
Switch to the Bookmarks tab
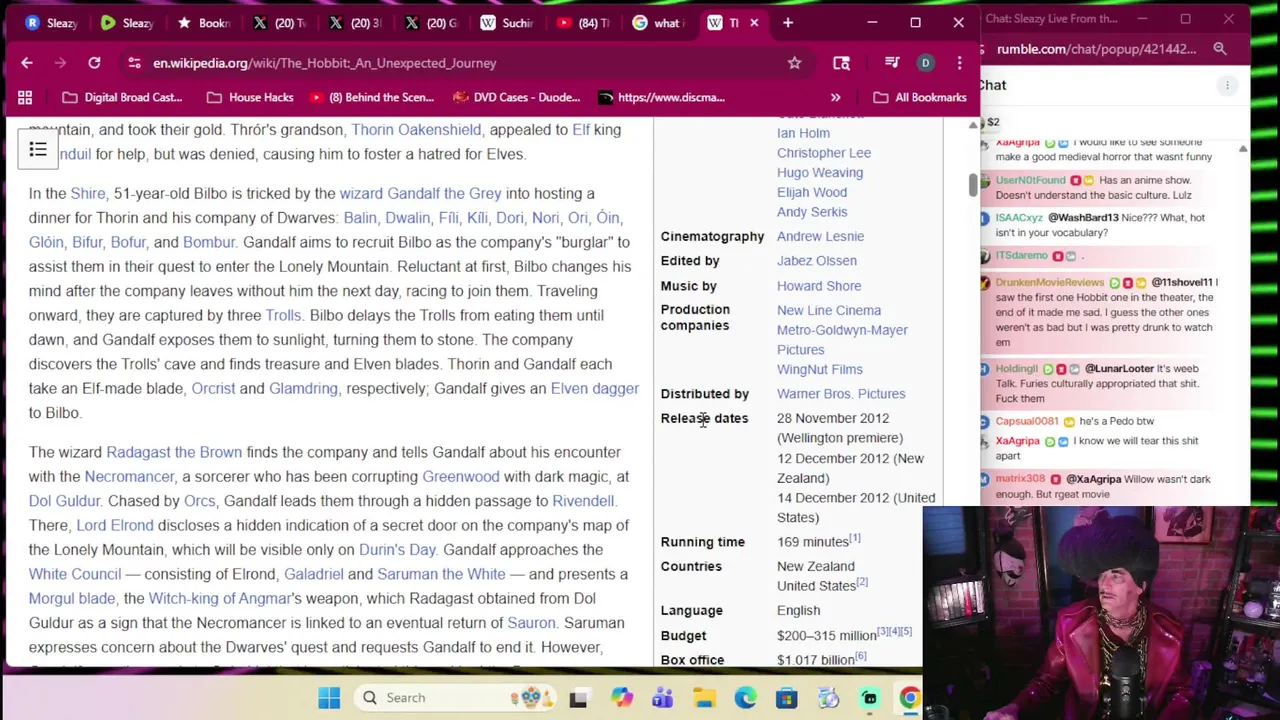pyautogui.click(x=202, y=22)
